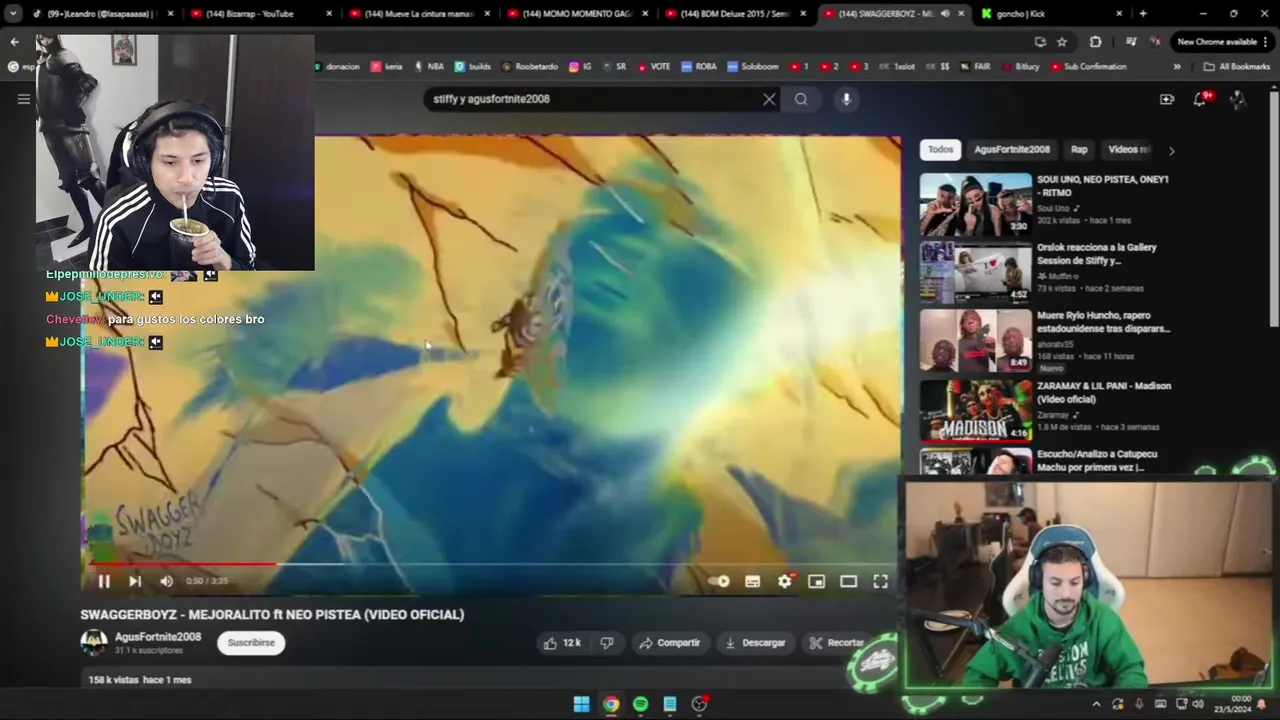
Task: Click the Recortar clip button
Action: [837, 643]
